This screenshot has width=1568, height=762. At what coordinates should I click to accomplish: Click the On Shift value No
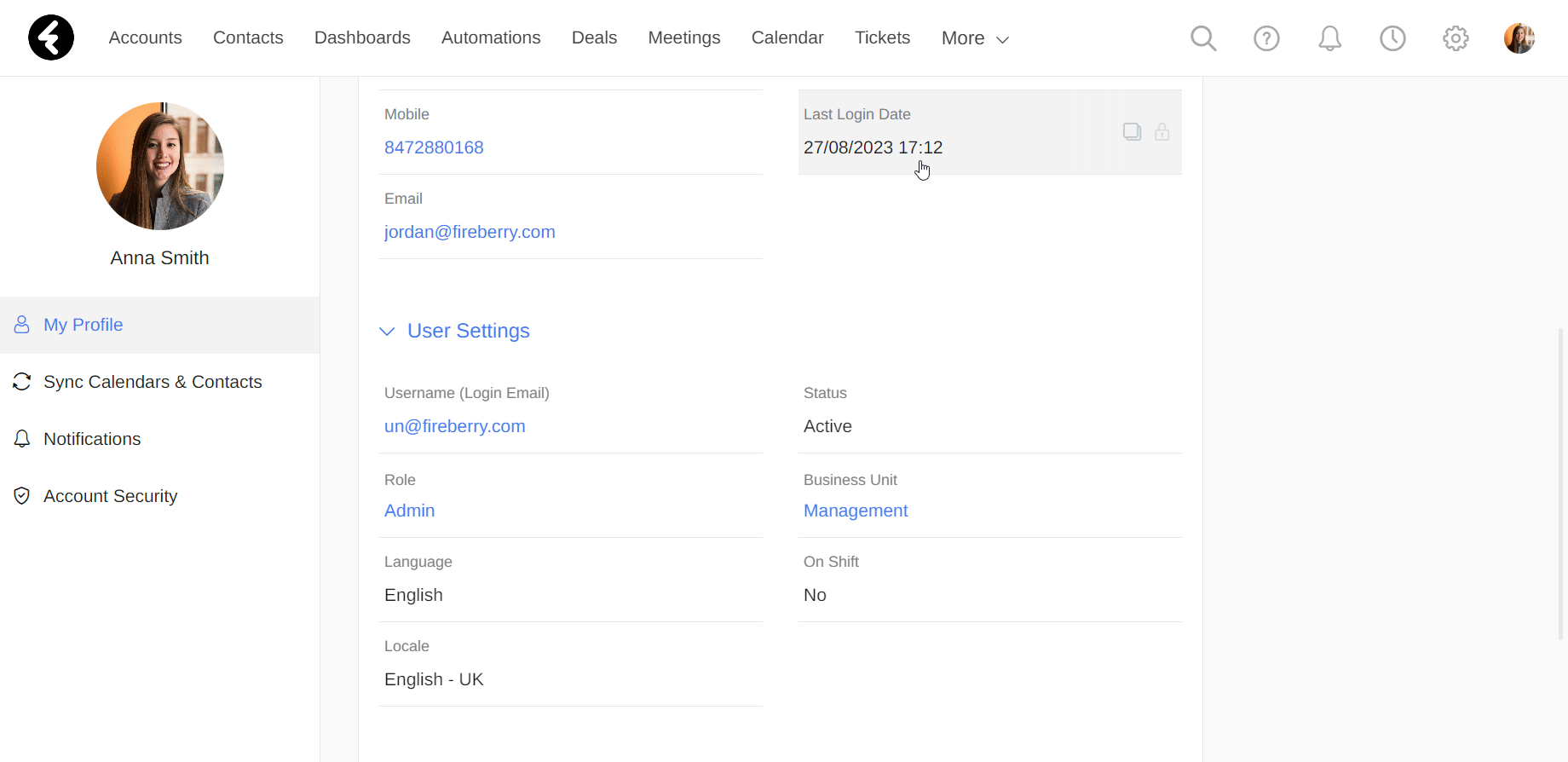815,595
